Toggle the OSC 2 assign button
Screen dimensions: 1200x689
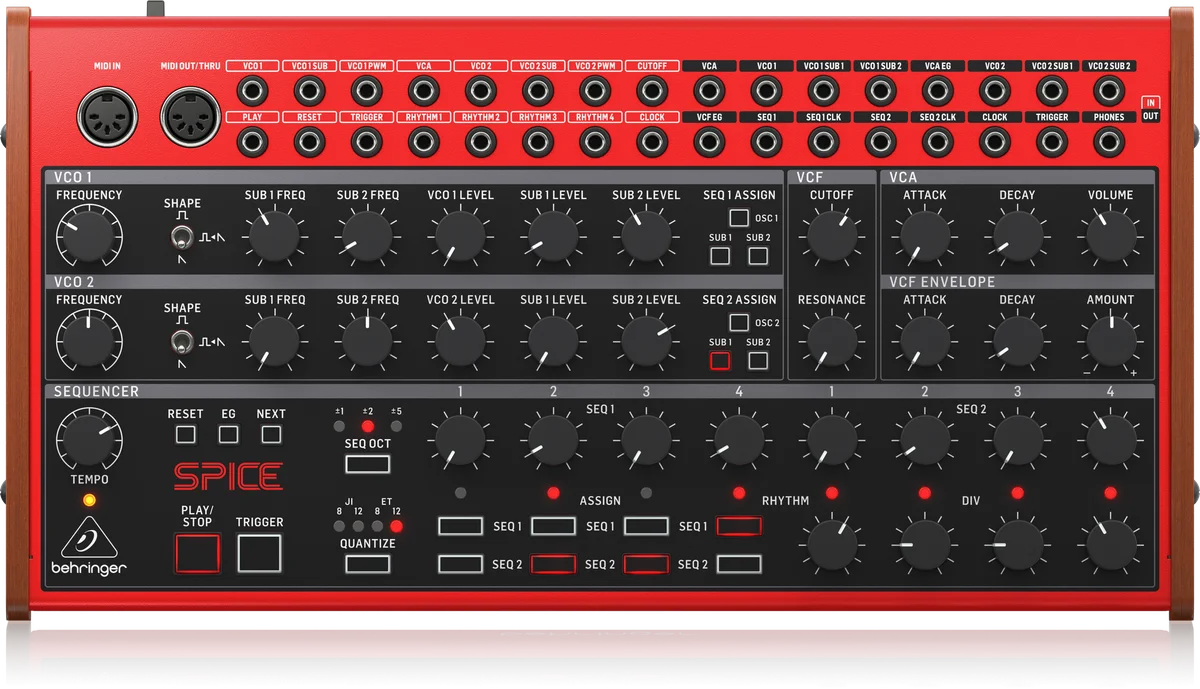[x=739, y=323]
